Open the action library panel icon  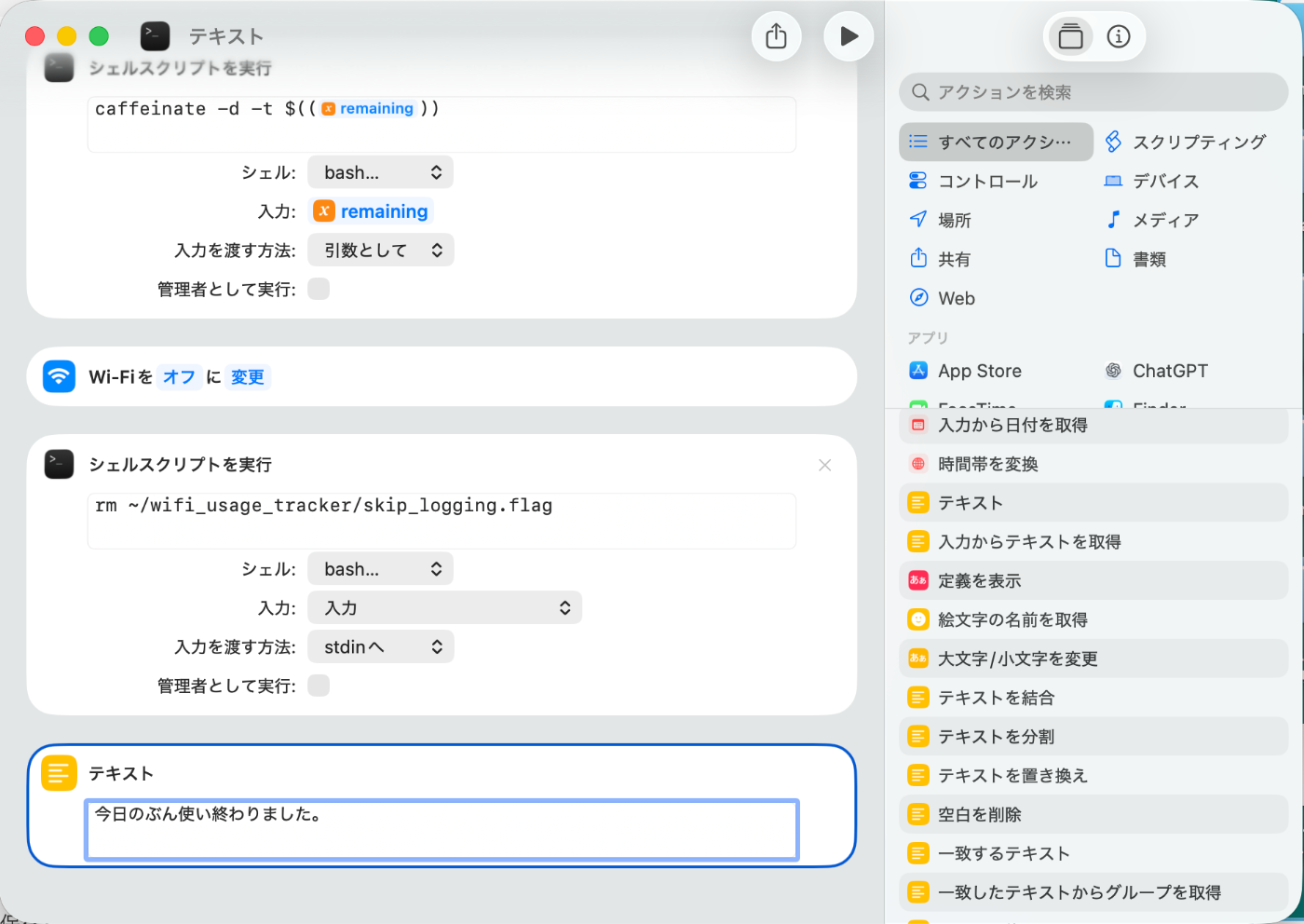(1071, 36)
